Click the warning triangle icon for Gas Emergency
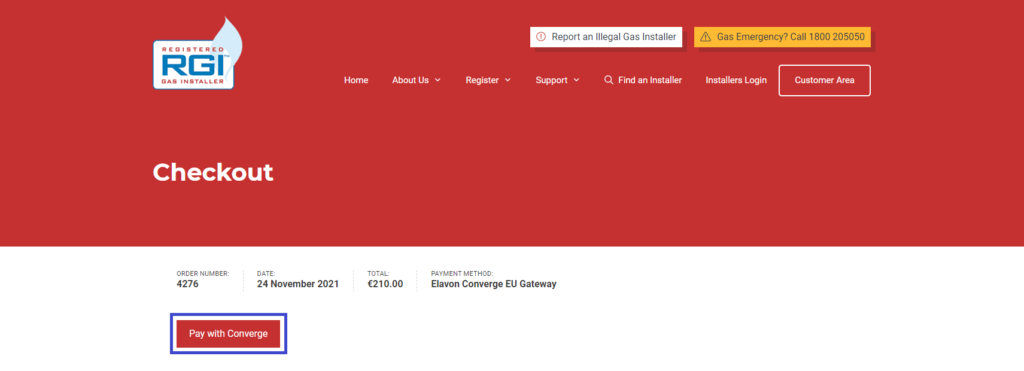Image resolution: width=1024 pixels, height=371 pixels. tap(705, 37)
